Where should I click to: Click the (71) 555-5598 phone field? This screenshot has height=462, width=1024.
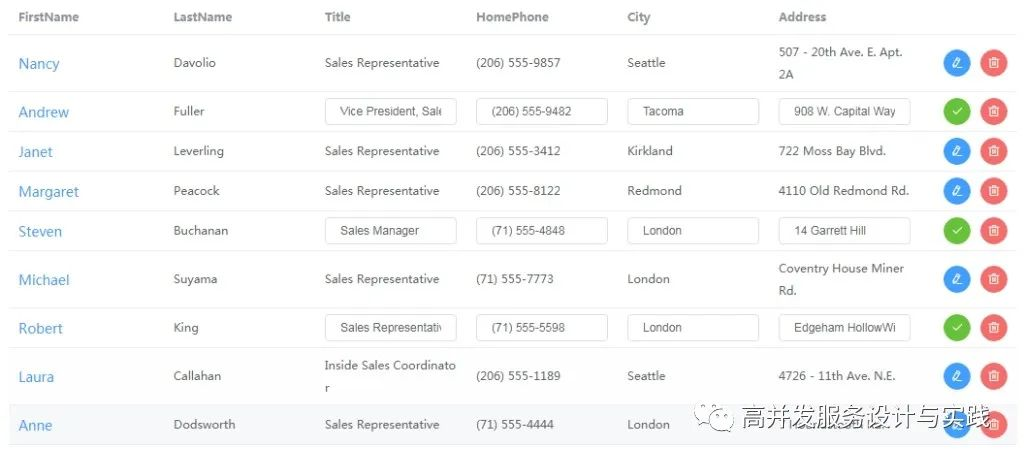click(x=541, y=327)
